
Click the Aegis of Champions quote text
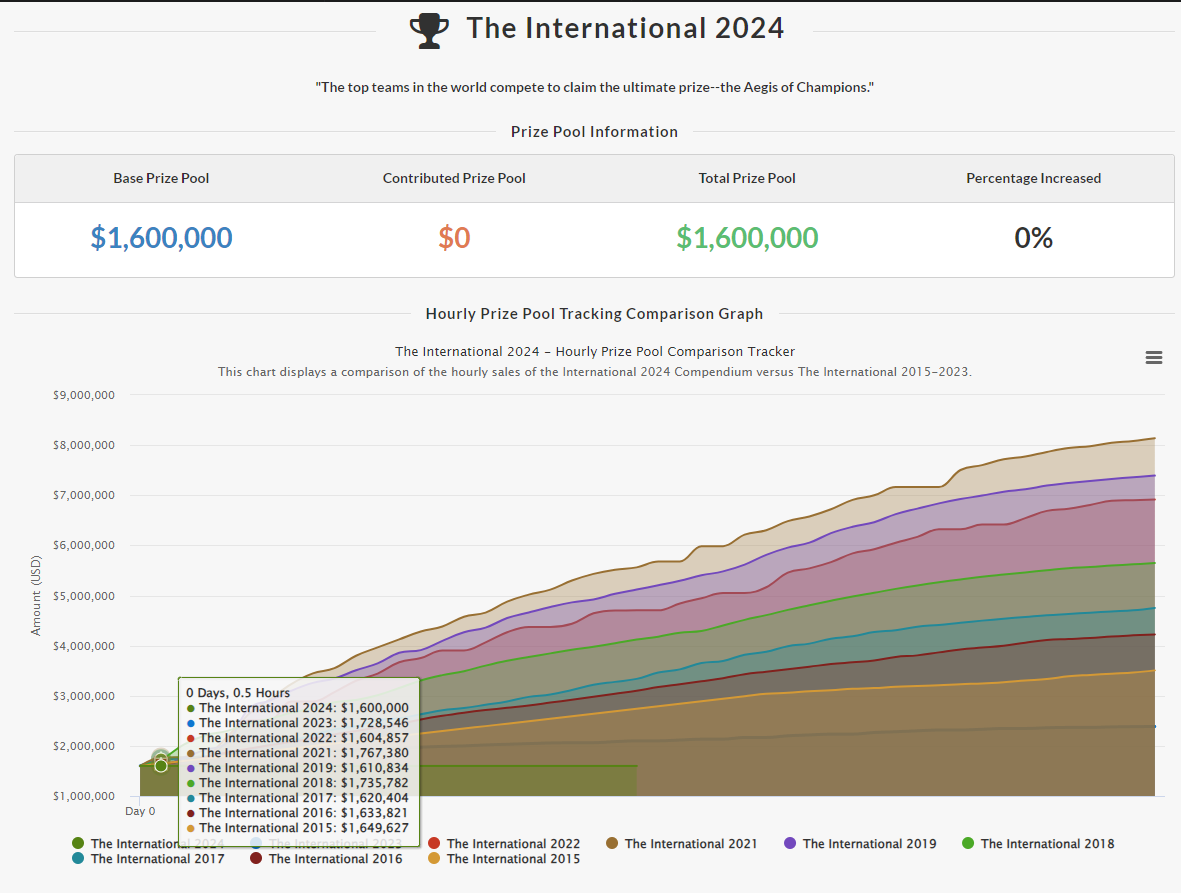594,87
